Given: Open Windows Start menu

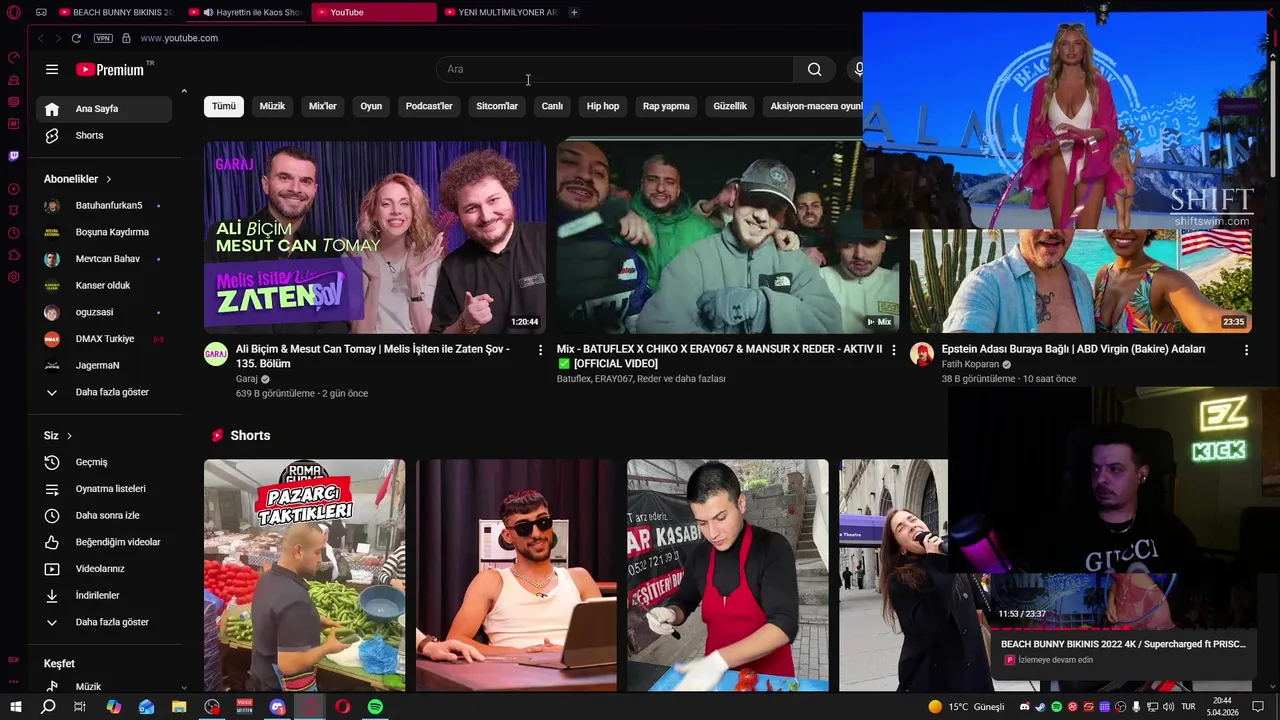Looking at the screenshot, I should pos(15,707).
